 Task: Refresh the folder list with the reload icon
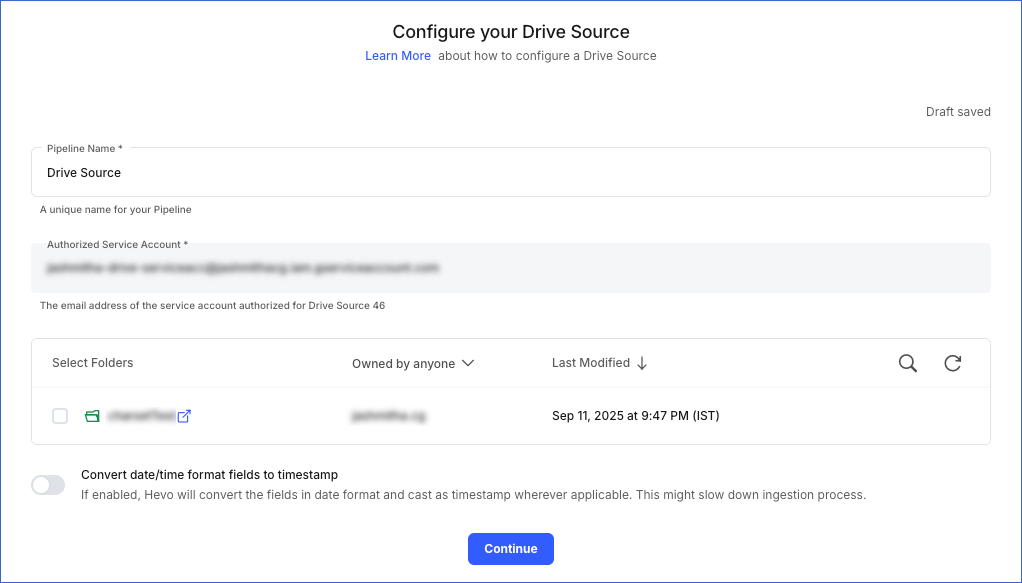(x=952, y=363)
